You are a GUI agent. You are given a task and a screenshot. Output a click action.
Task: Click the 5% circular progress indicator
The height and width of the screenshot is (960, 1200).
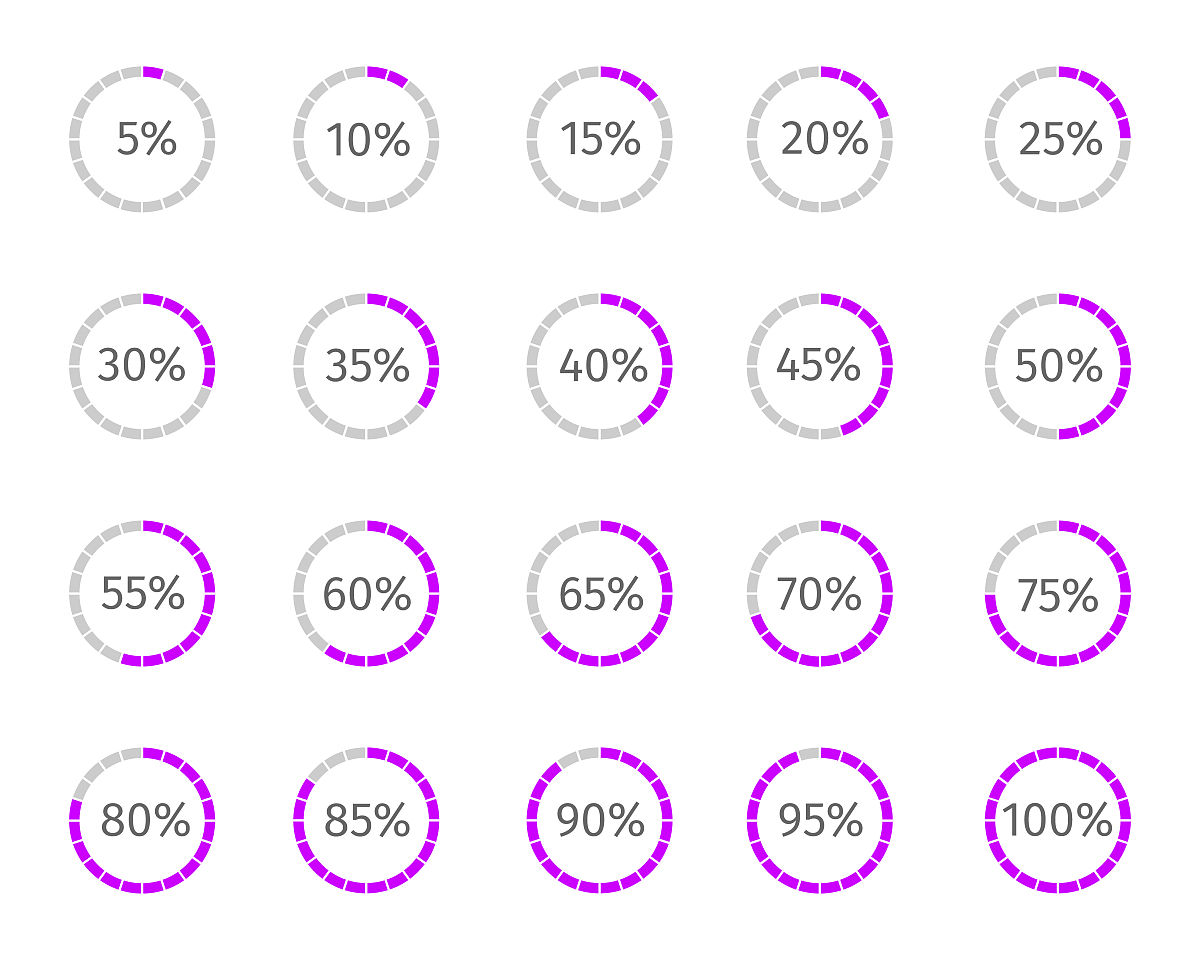click(142, 139)
